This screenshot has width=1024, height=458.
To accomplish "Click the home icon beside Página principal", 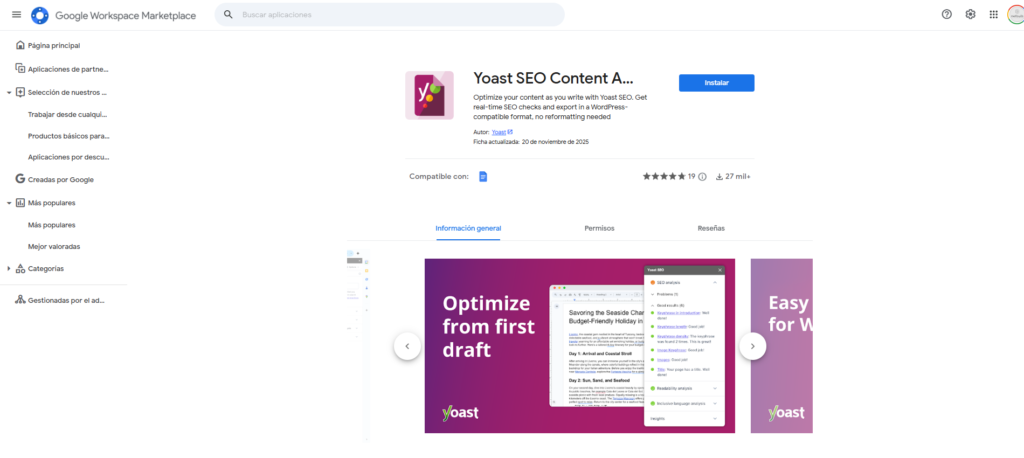I will 20,46.
